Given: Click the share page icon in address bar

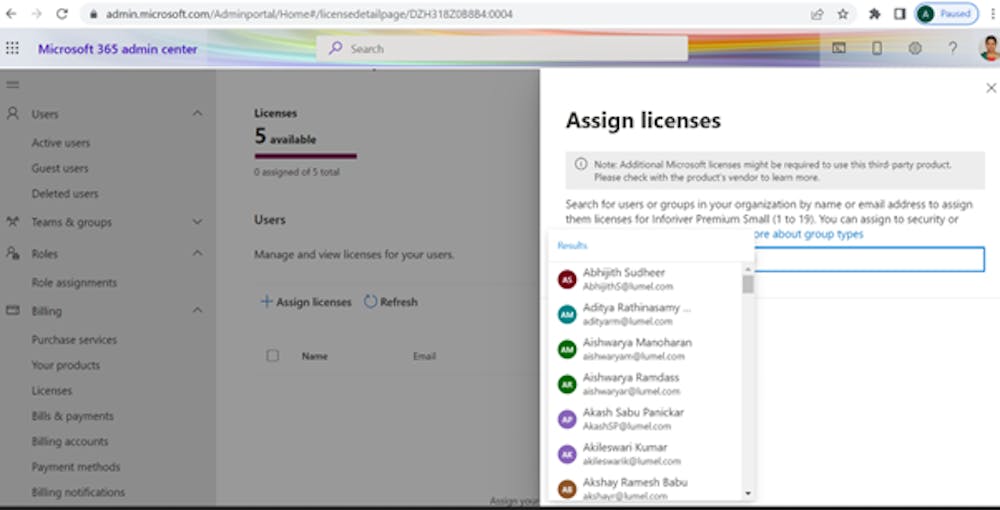Looking at the screenshot, I should (817, 14).
